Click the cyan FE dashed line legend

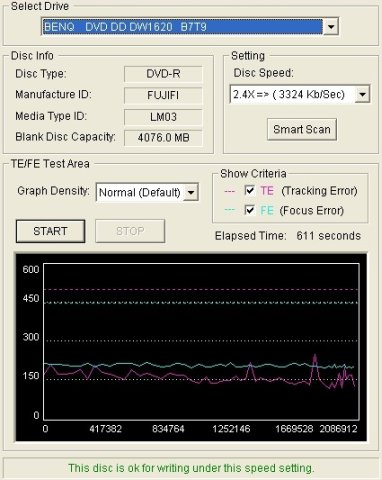230,210
